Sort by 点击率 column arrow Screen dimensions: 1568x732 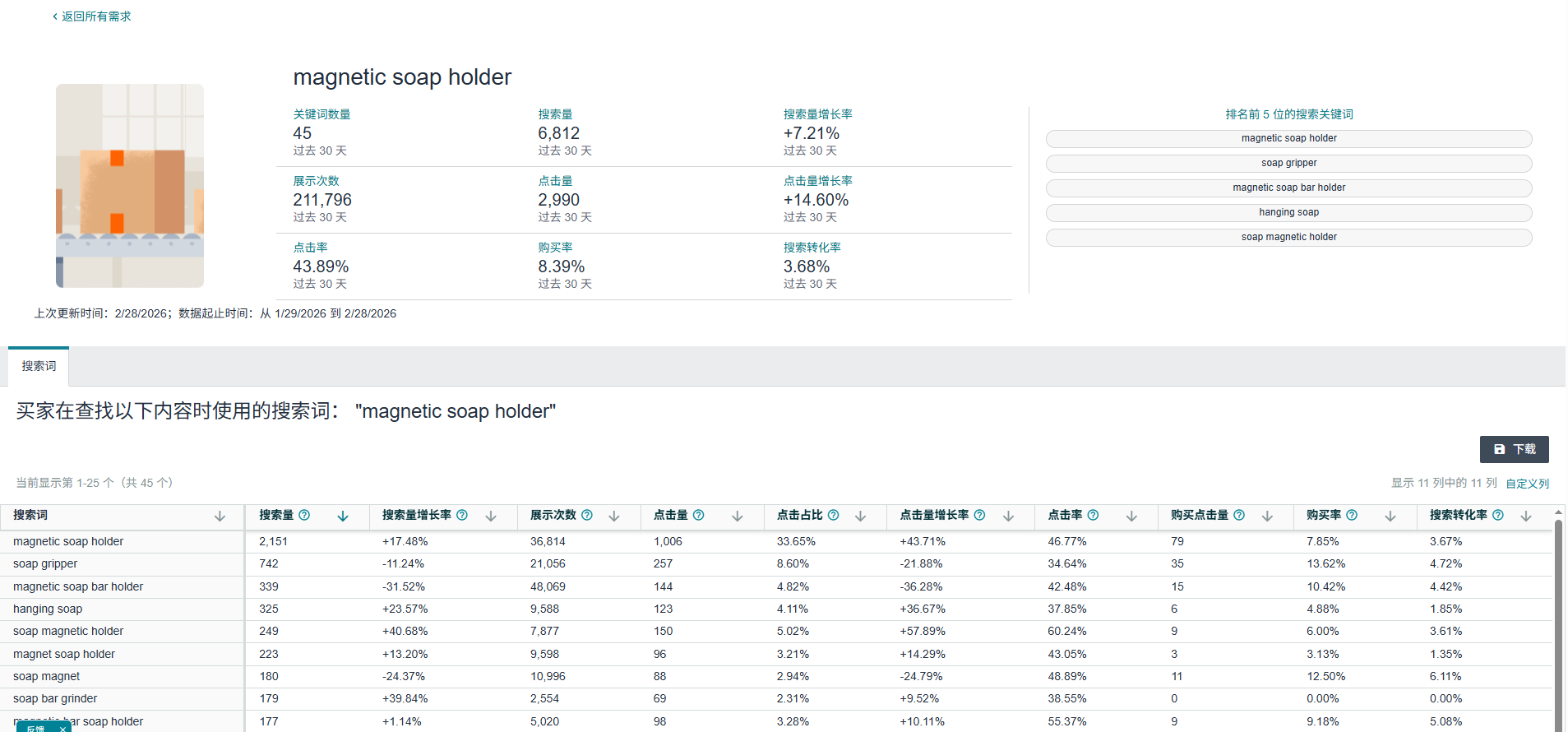(1131, 516)
